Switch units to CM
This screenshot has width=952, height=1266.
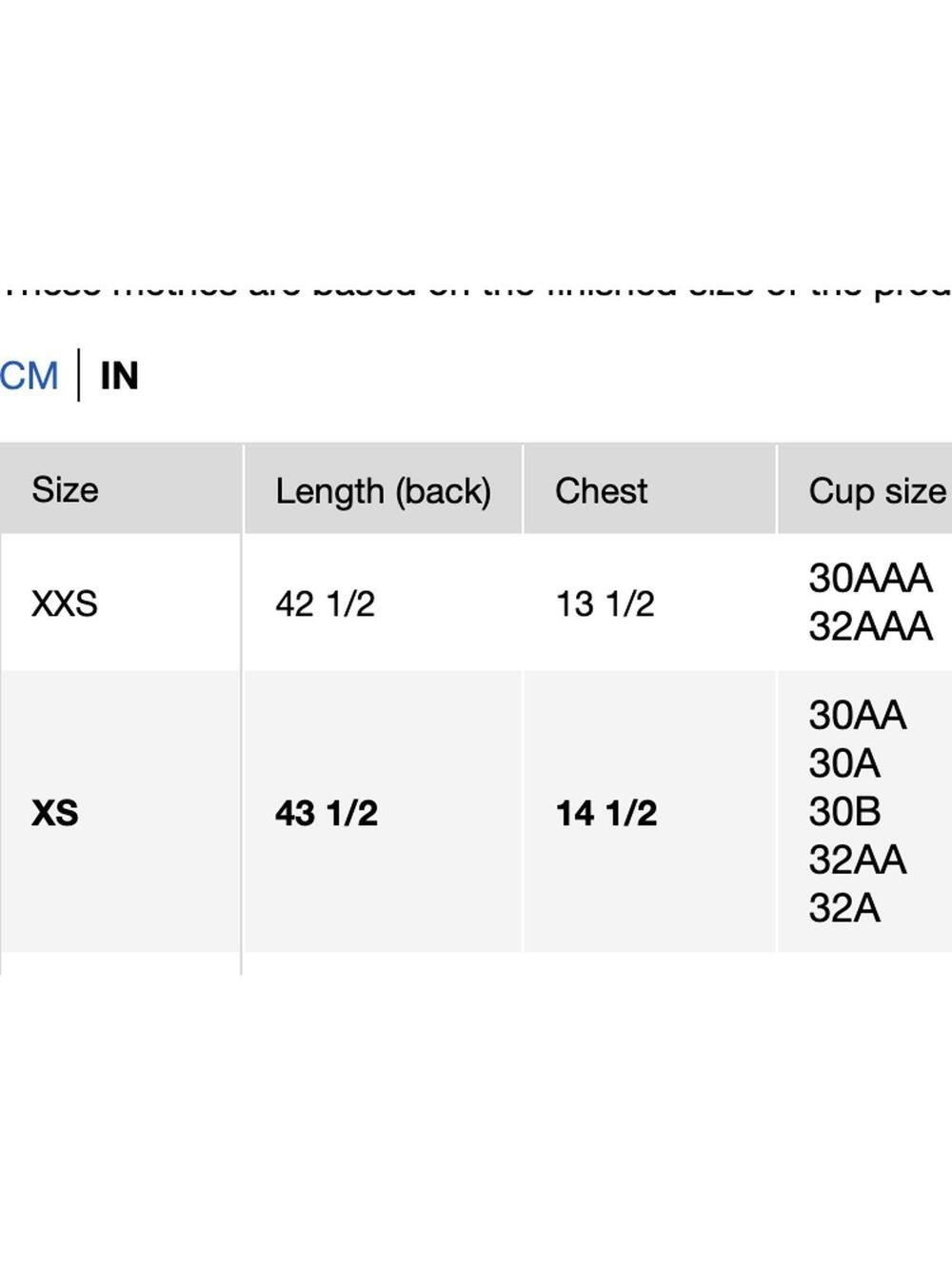(29, 375)
